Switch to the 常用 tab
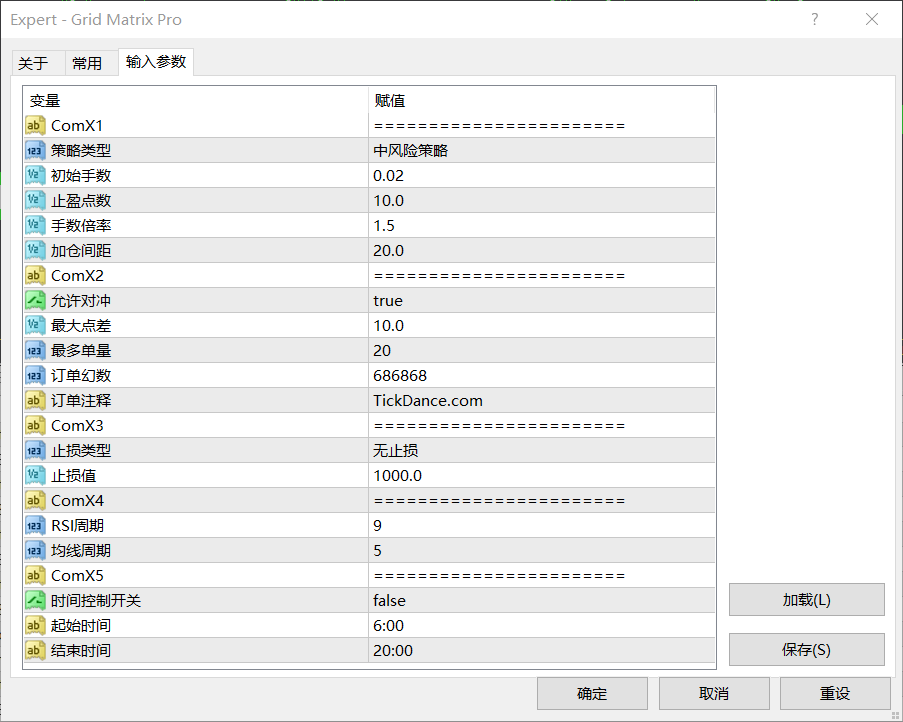903x722 pixels. click(x=87, y=63)
